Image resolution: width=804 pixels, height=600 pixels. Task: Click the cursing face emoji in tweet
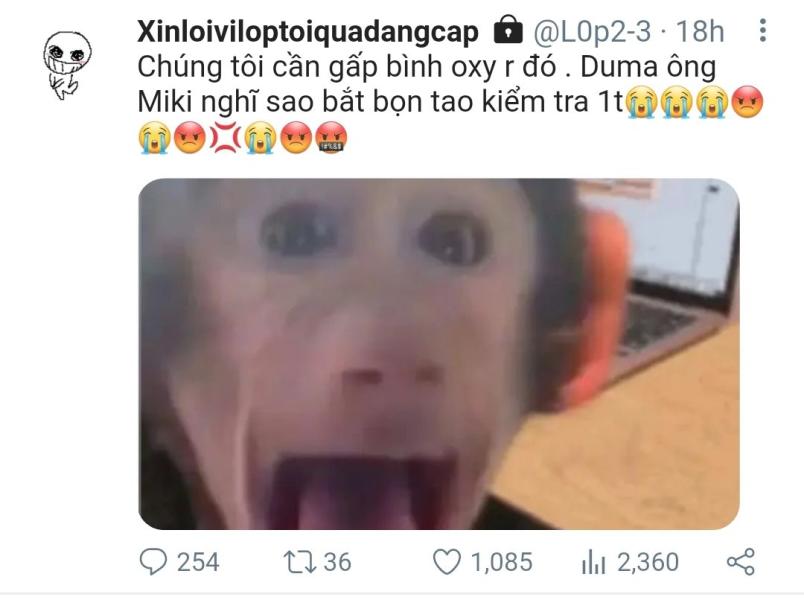(331, 137)
